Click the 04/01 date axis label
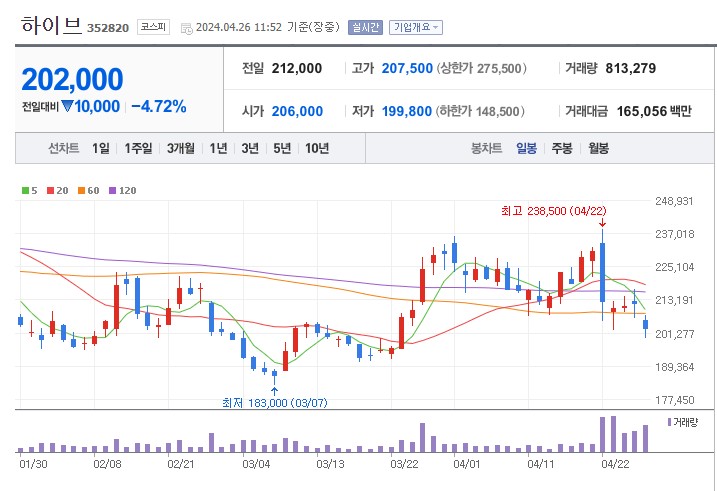 click(467, 464)
